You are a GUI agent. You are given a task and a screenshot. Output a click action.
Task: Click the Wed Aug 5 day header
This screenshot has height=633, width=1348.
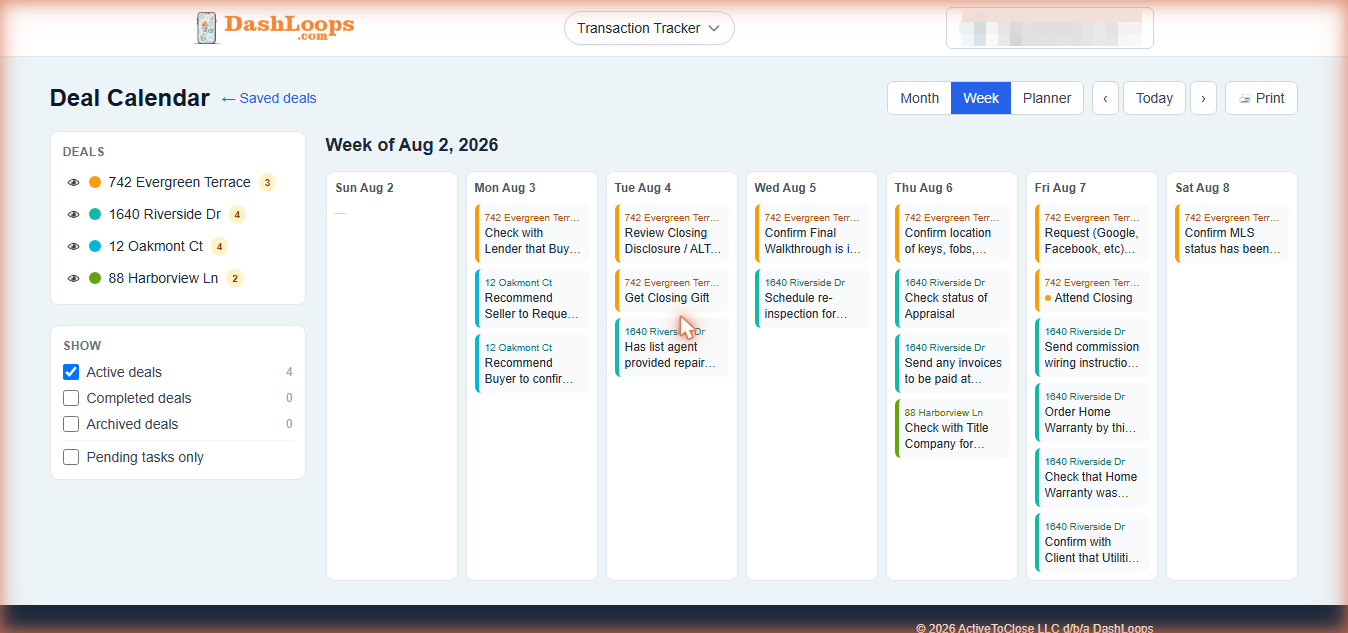(x=785, y=188)
